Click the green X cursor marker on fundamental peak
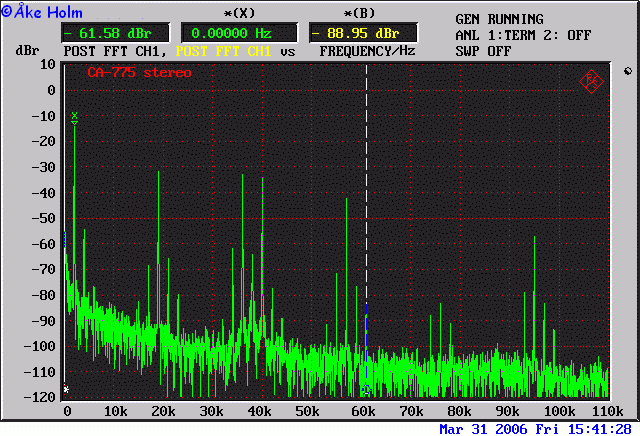Image resolution: width=640 pixels, height=436 pixels. point(74,118)
